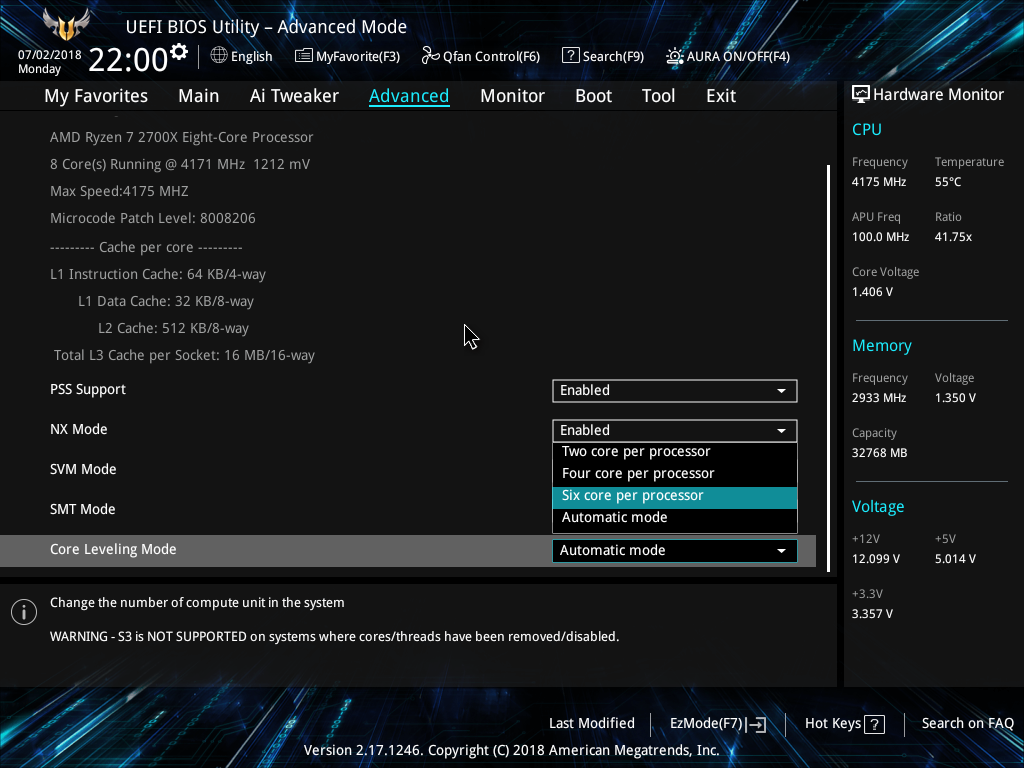Select Six core per processor option
Image resolution: width=1024 pixels, height=768 pixels.
(x=675, y=496)
